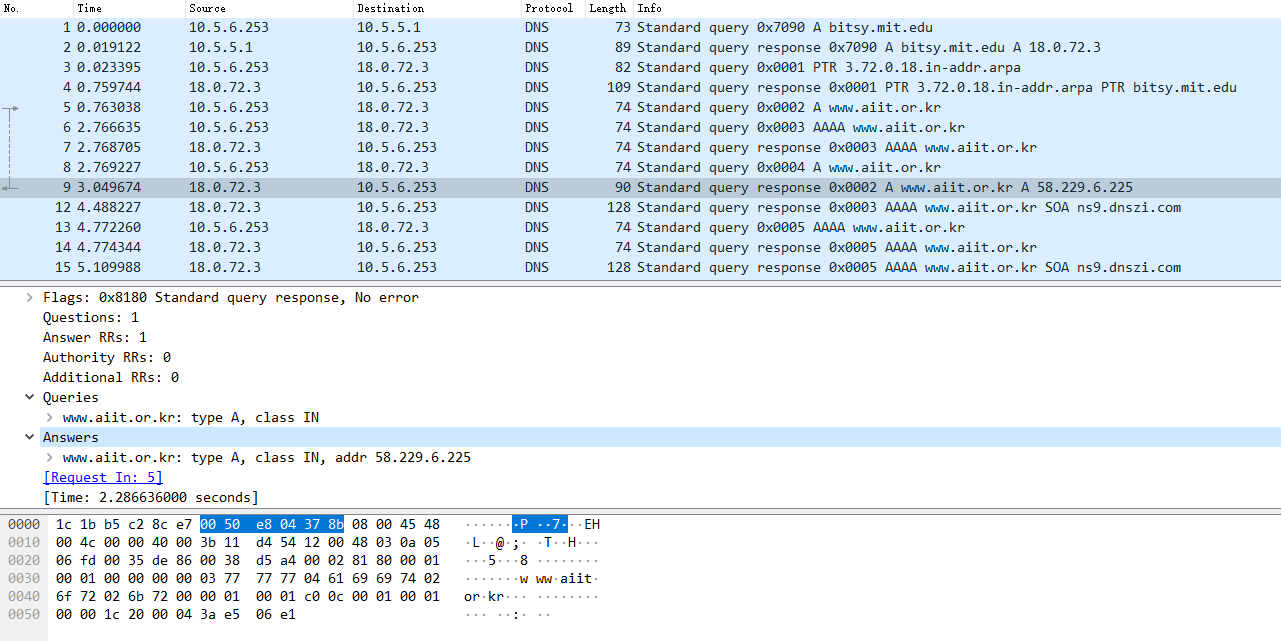Select the Answer RRs: 1 field
1281x641 pixels.
[x=95, y=337]
